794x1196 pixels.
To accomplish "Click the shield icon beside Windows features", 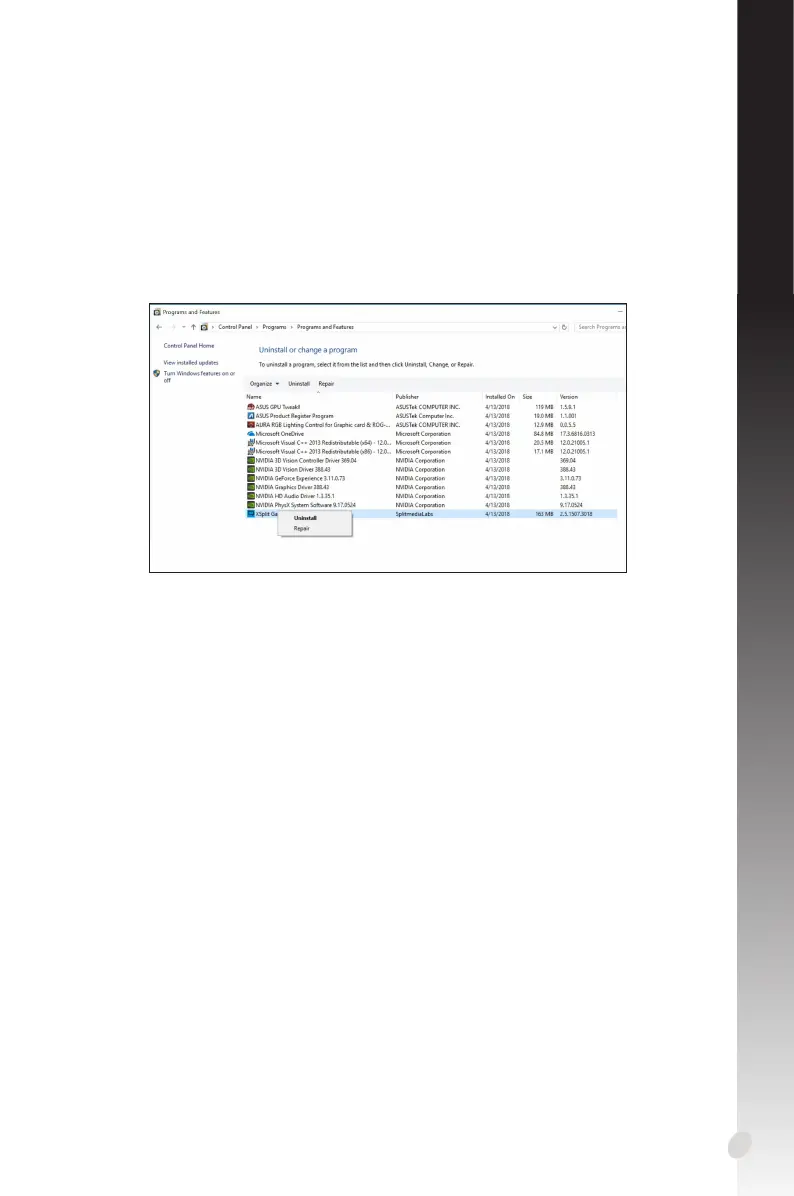I will (157, 374).
